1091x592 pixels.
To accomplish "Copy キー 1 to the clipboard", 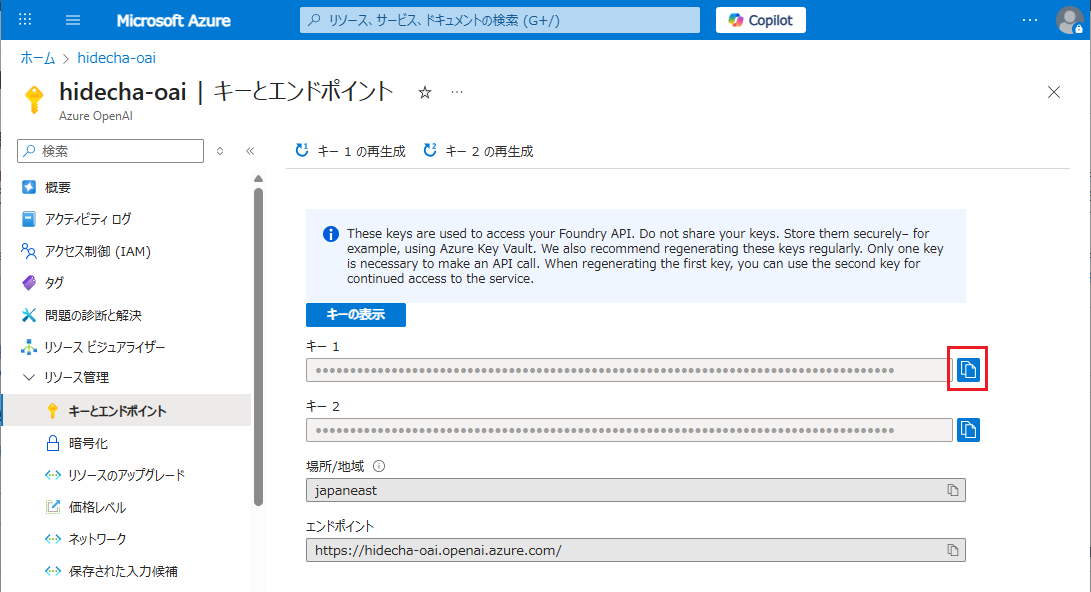I will point(968,369).
